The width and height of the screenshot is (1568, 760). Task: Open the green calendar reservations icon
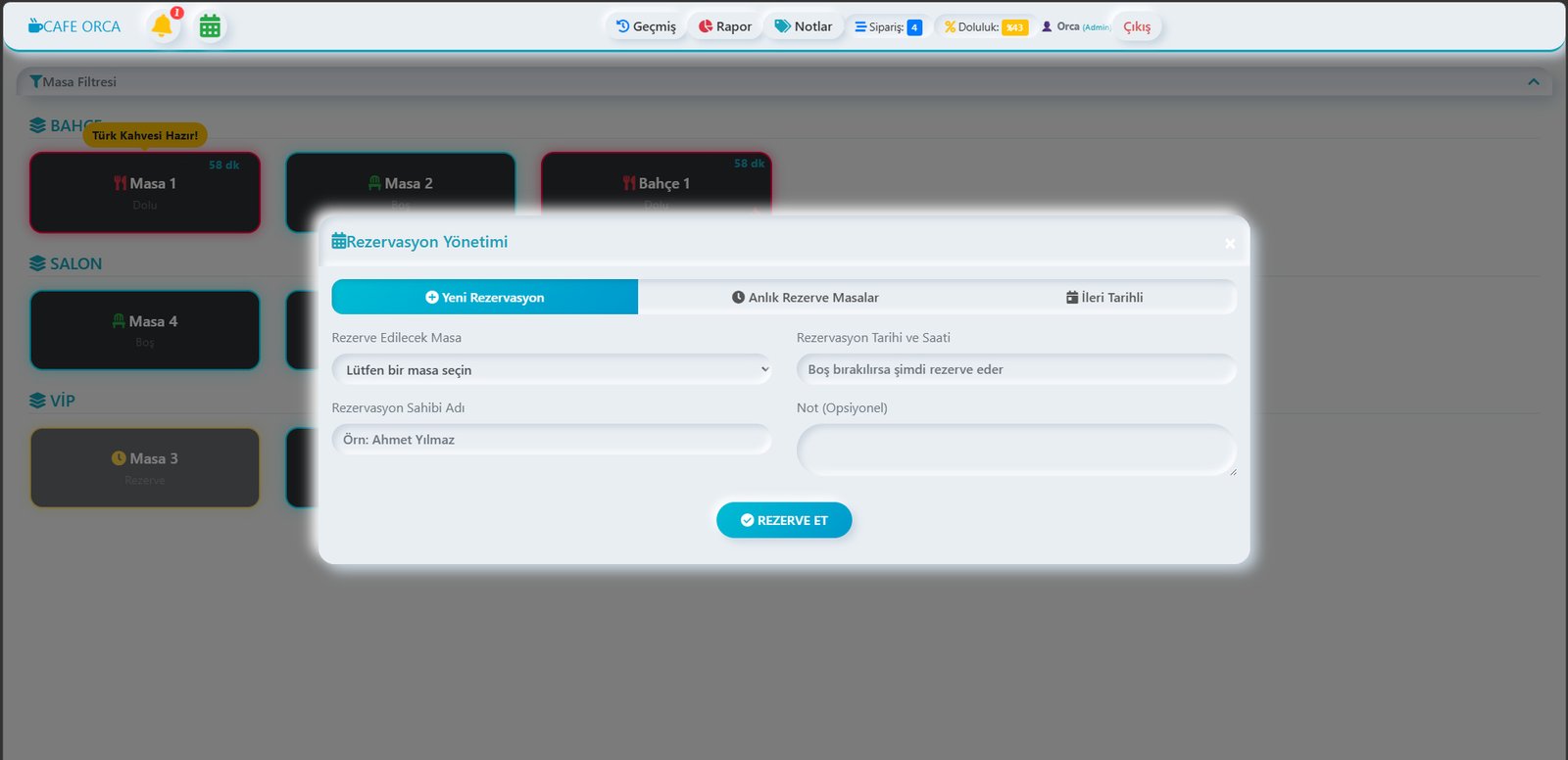210,26
